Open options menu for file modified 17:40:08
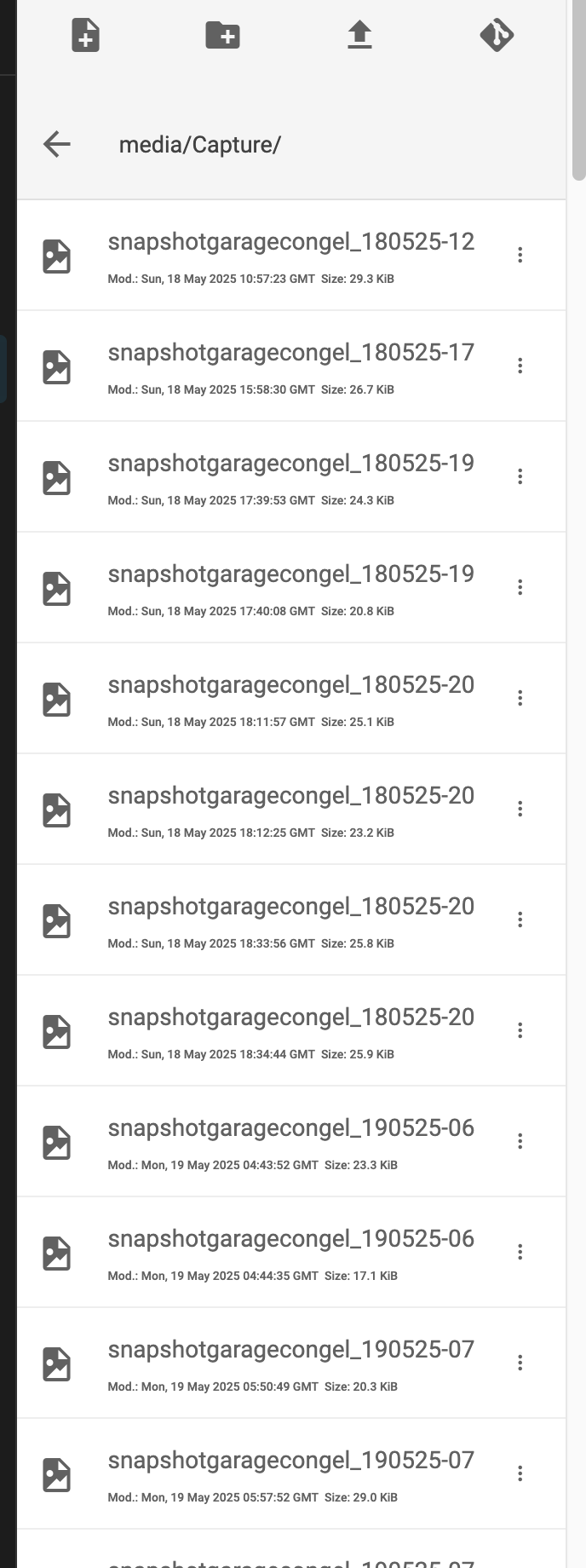 pyautogui.click(x=520, y=587)
